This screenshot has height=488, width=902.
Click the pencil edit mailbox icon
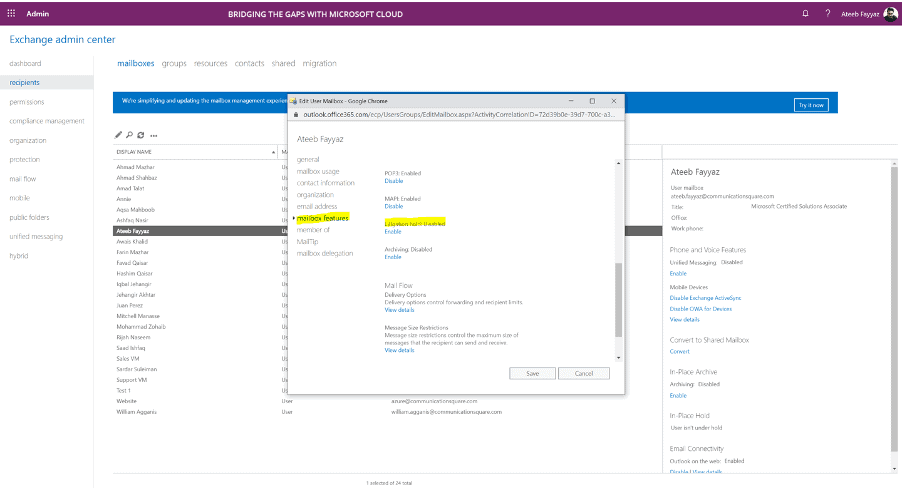(118, 135)
